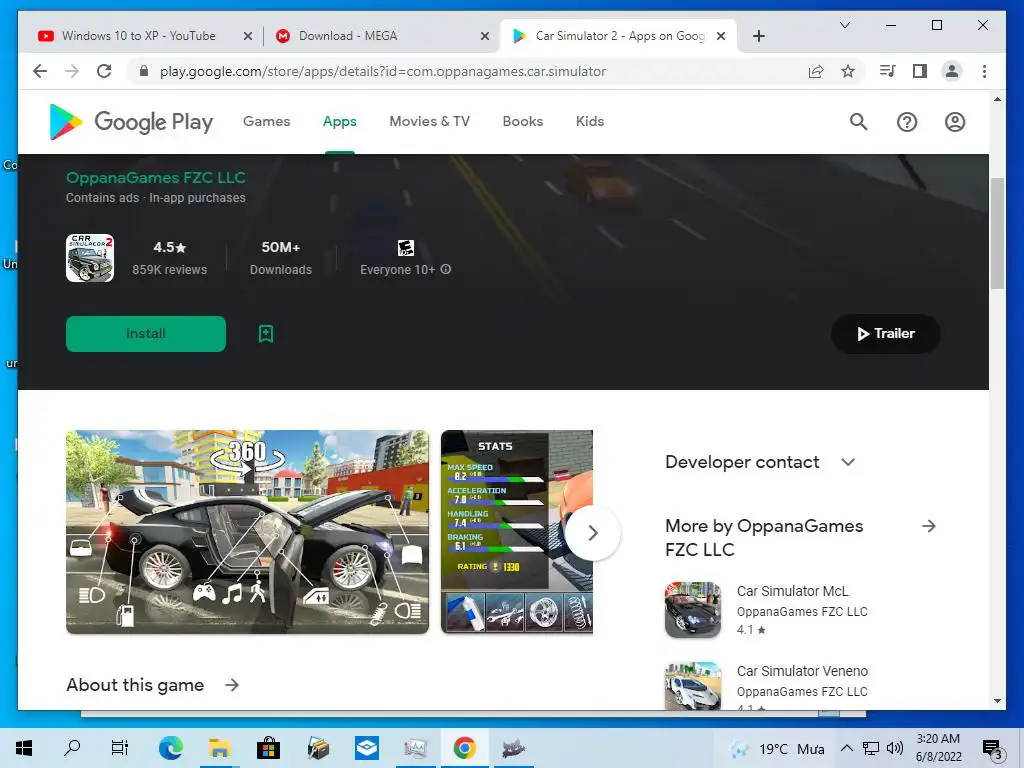The height and width of the screenshot is (768, 1024).
Task: Open notification center
Action: [992, 748]
